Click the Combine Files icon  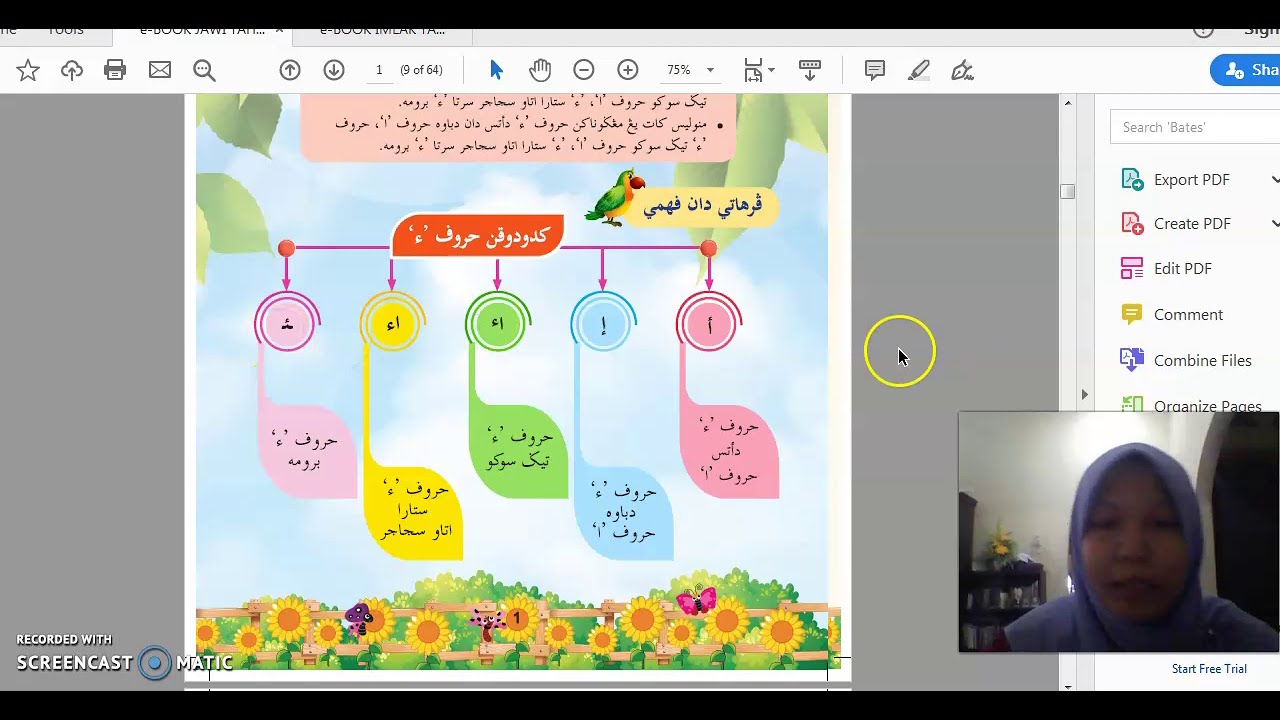[1132, 360]
